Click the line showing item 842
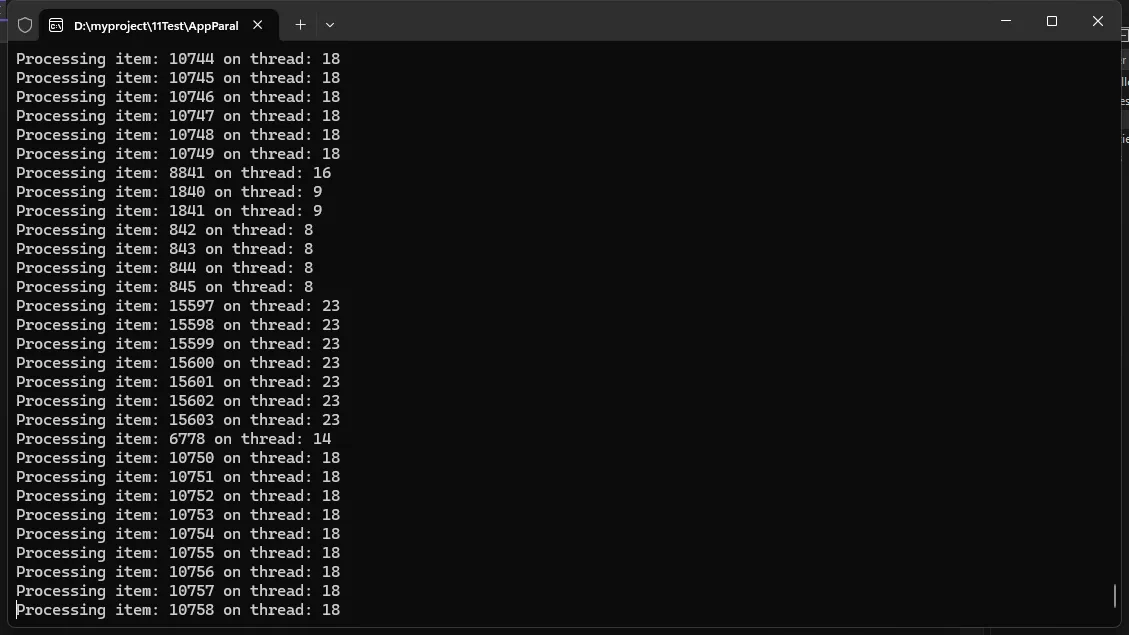Viewport: 1129px width, 635px height. click(x=164, y=230)
